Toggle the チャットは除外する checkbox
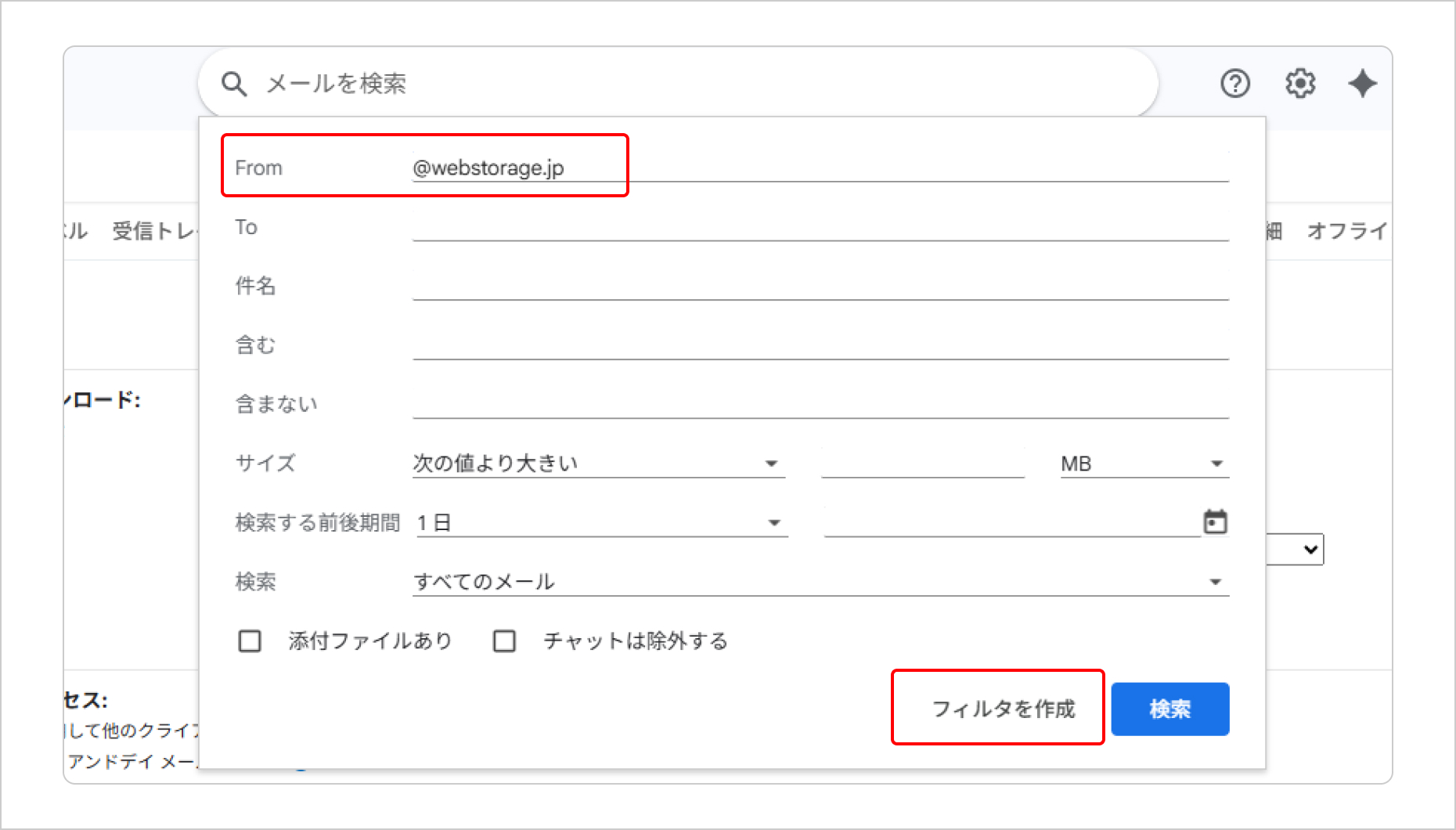This screenshot has width=1456, height=830. (504, 641)
